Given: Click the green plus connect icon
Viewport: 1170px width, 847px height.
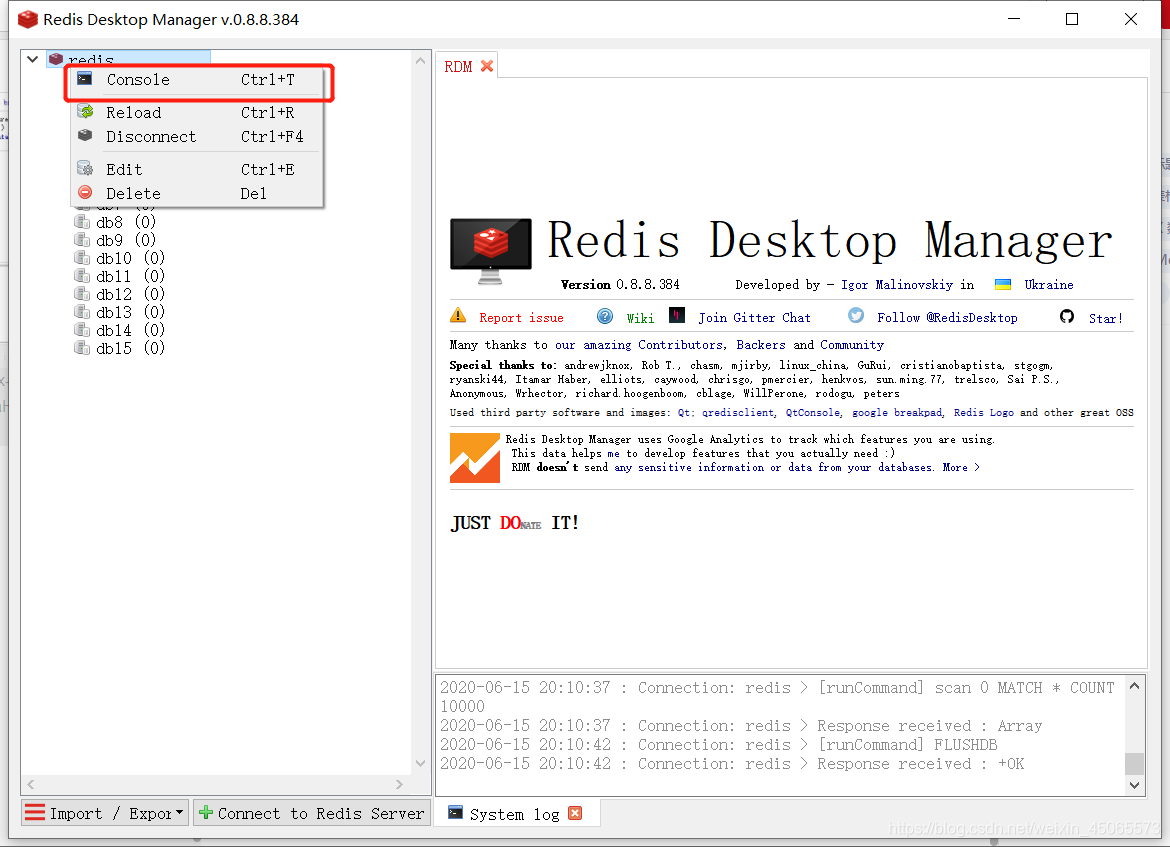Looking at the screenshot, I should pyautogui.click(x=206, y=813).
